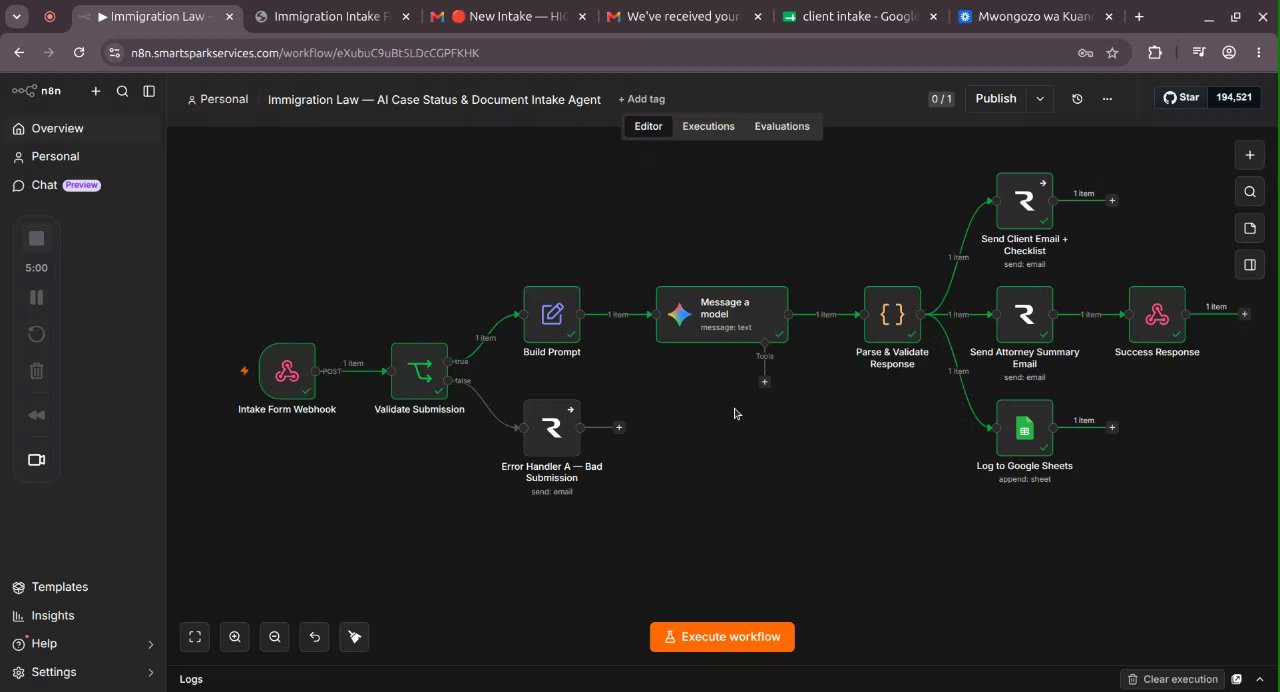
Task: Expand the Settings submenu
Action: point(151,673)
